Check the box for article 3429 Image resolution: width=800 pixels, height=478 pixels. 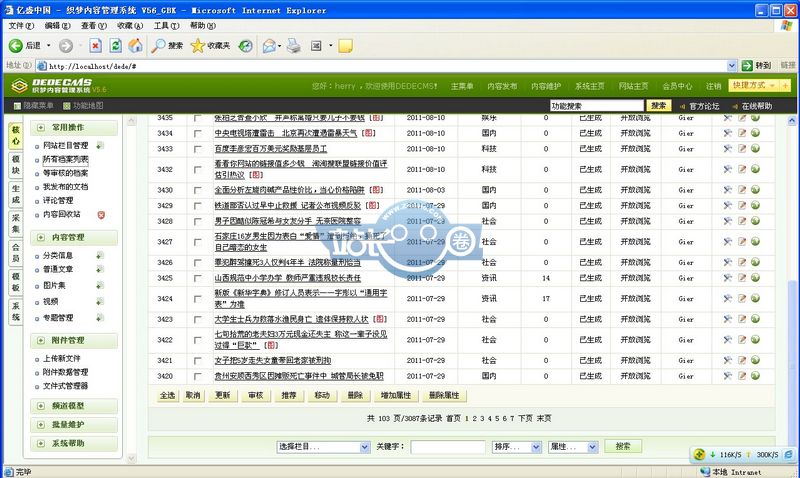197,206
